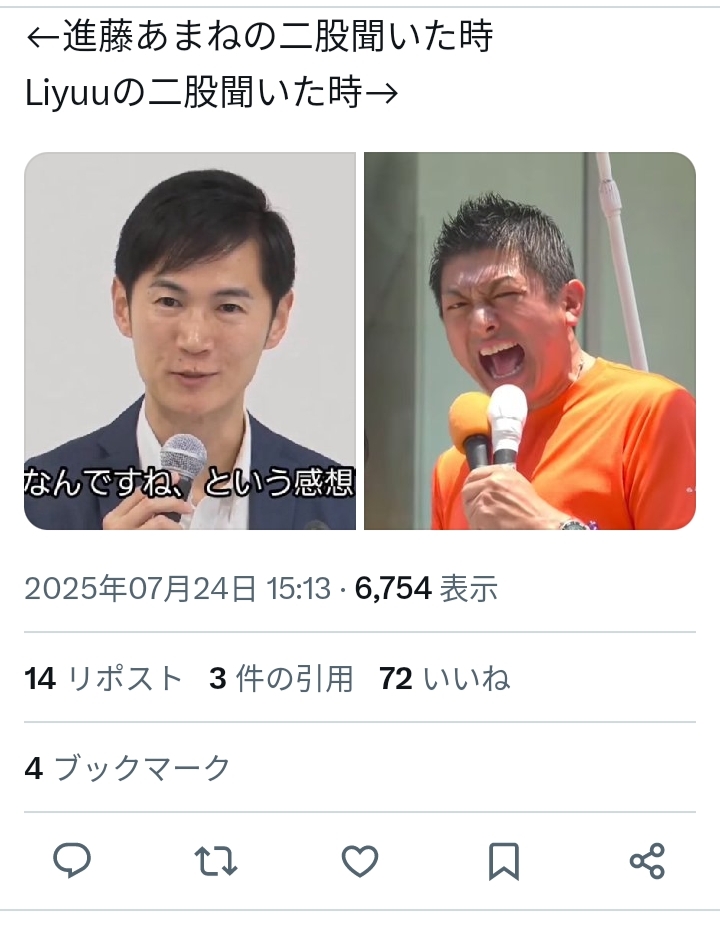Like the post with the heart icon
Screen dimensions: 720x934
[x=360, y=861]
